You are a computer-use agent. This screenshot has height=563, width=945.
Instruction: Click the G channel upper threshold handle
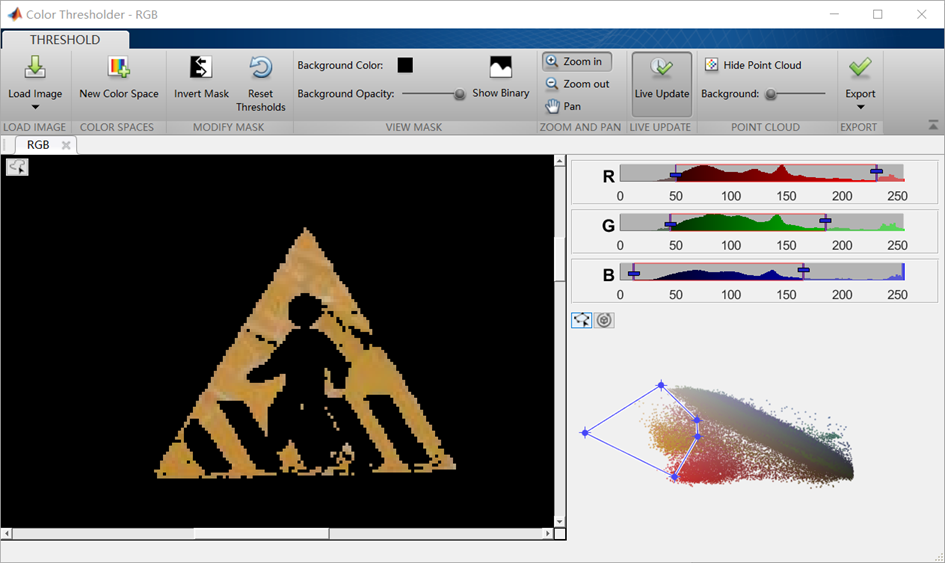[x=825, y=221]
